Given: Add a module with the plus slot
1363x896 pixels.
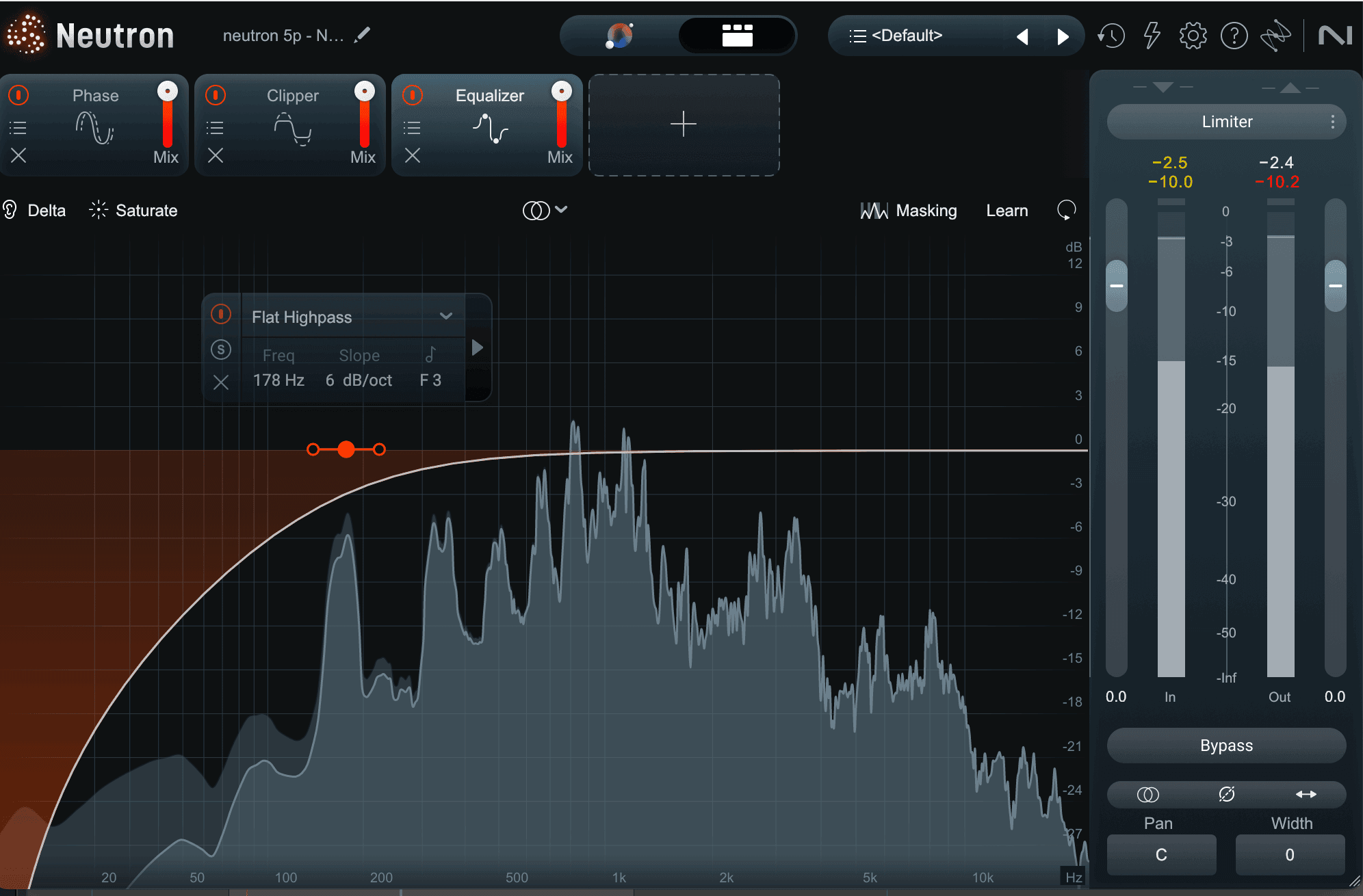Looking at the screenshot, I should [x=684, y=124].
